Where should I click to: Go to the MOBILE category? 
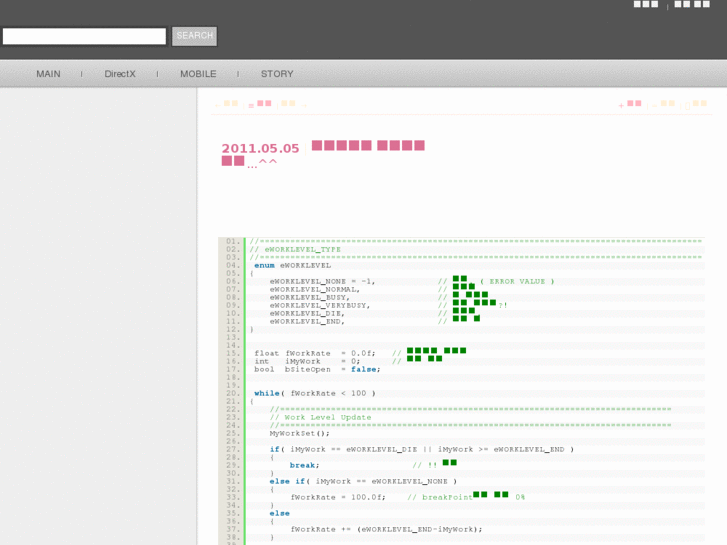click(x=198, y=74)
